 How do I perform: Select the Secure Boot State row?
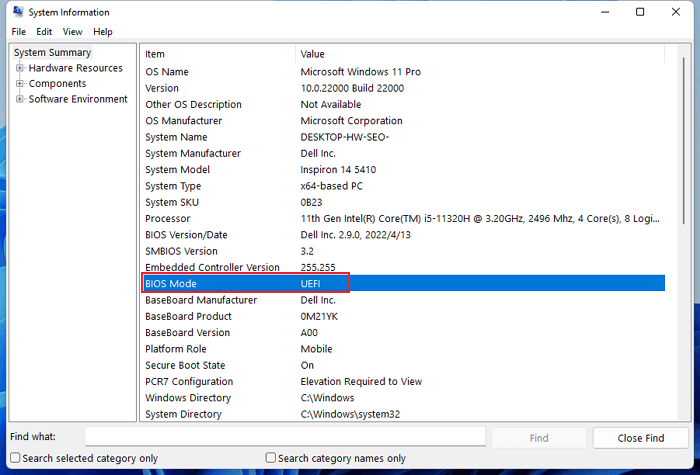[400, 365]
